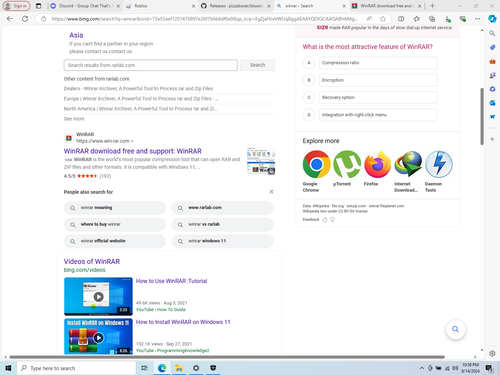Switch to GitHub Releases tab
Image resolution: width=500 pixels, height=375 pixels.
(236, 6)
